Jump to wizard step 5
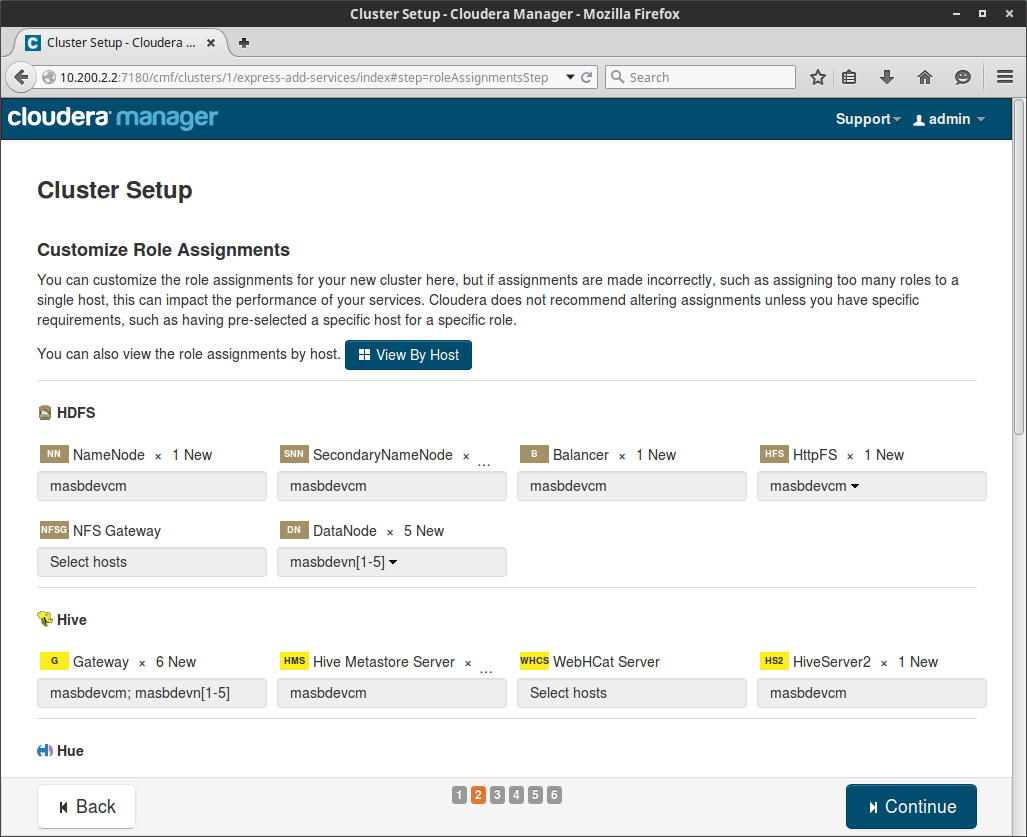The height and width of the screenshot is (837, 1027). coord(535,795)
